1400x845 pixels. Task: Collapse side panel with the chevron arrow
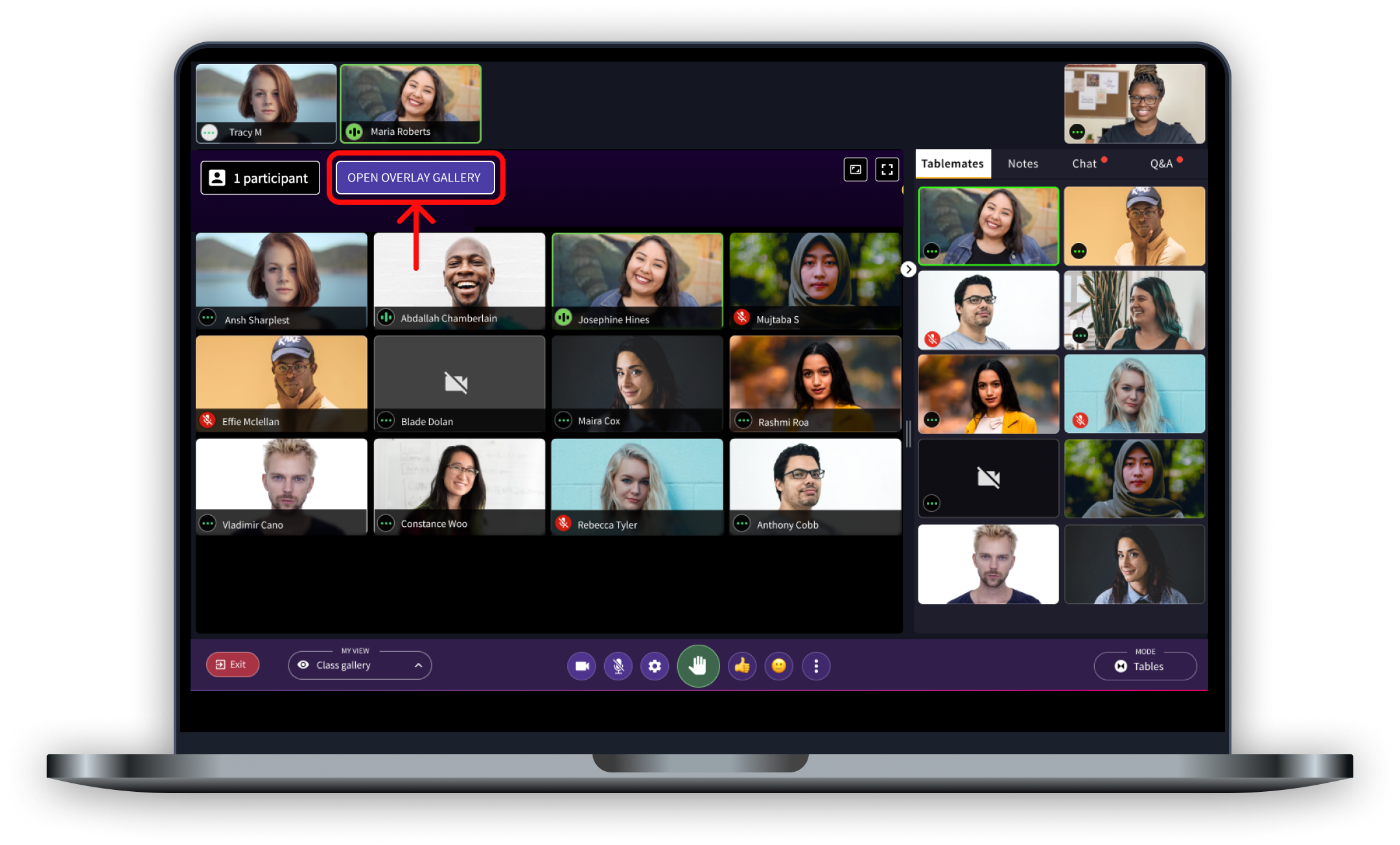point(908,269)
